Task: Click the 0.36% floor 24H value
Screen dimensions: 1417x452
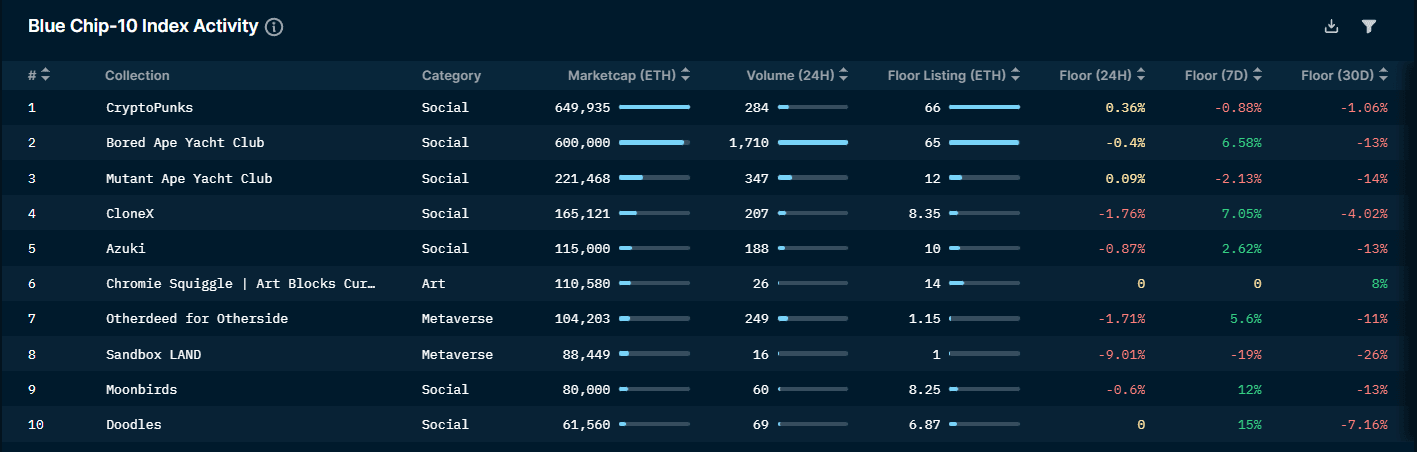Action: pos(1125,107)
